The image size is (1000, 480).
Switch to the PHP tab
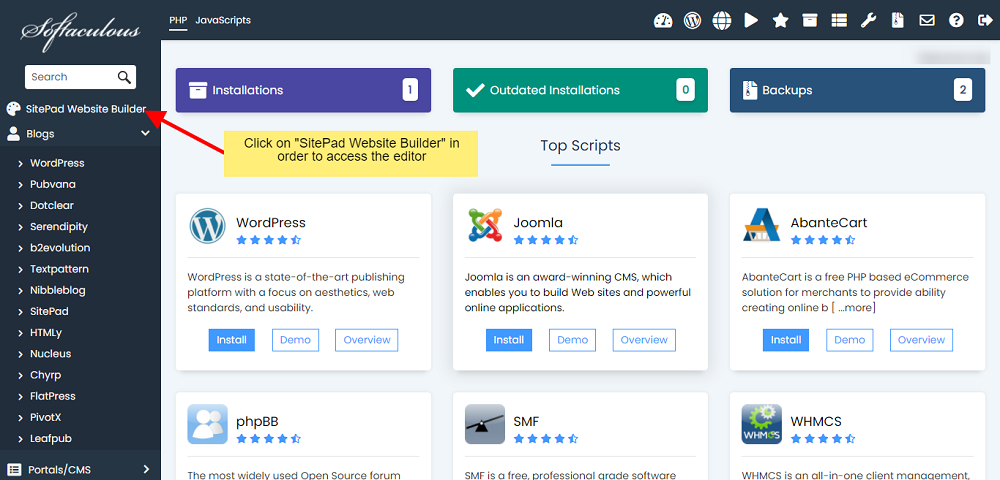point(178,20)
